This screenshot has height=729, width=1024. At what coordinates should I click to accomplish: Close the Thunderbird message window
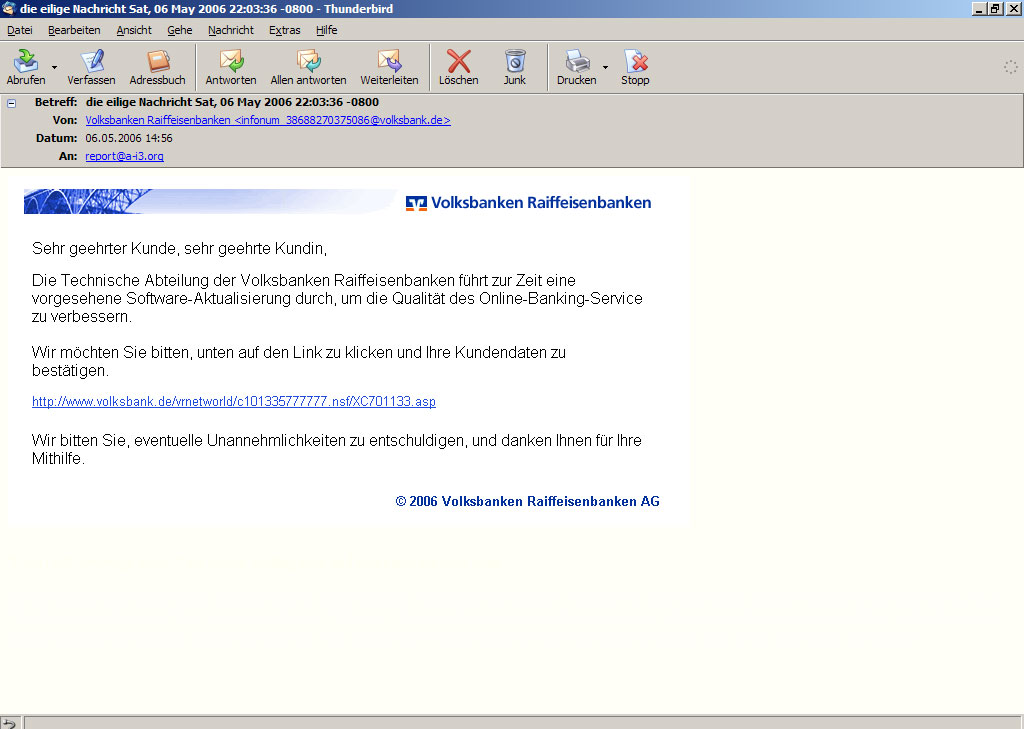point(1013,8)
